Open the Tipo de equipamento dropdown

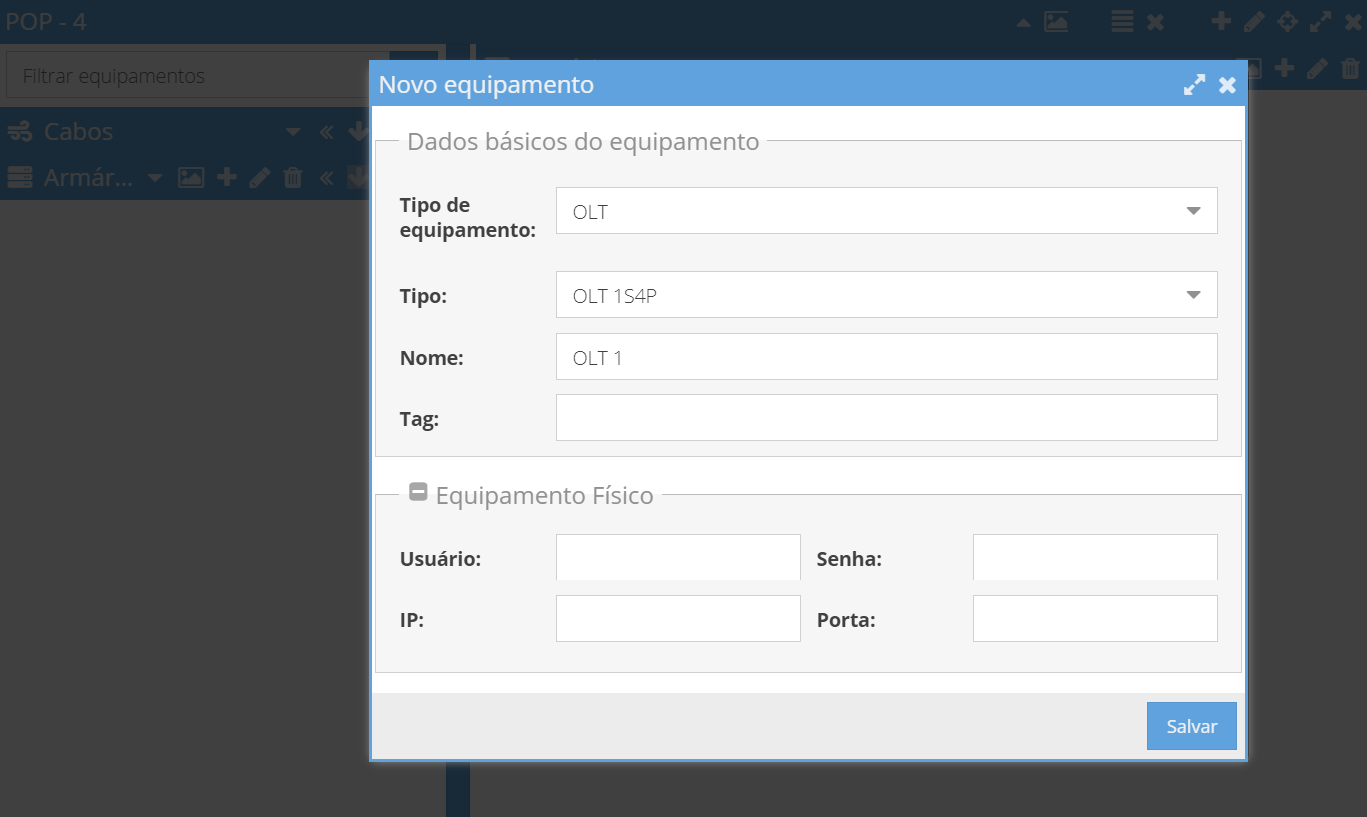[x=886, y=210]
